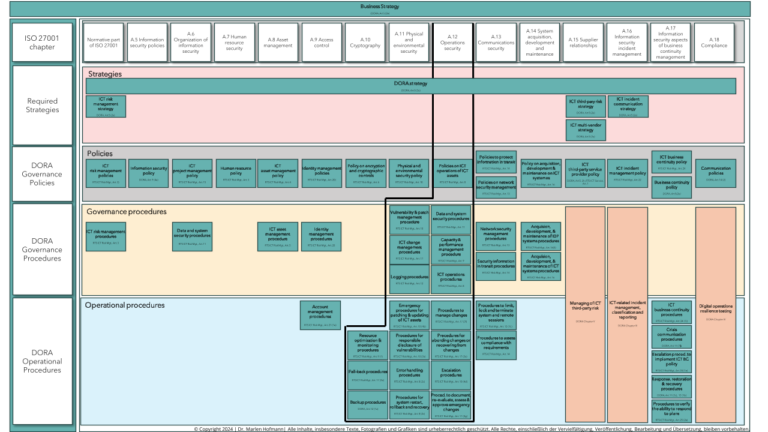Click the 'ICT operations procedures' box

click(x=451, y=279)
